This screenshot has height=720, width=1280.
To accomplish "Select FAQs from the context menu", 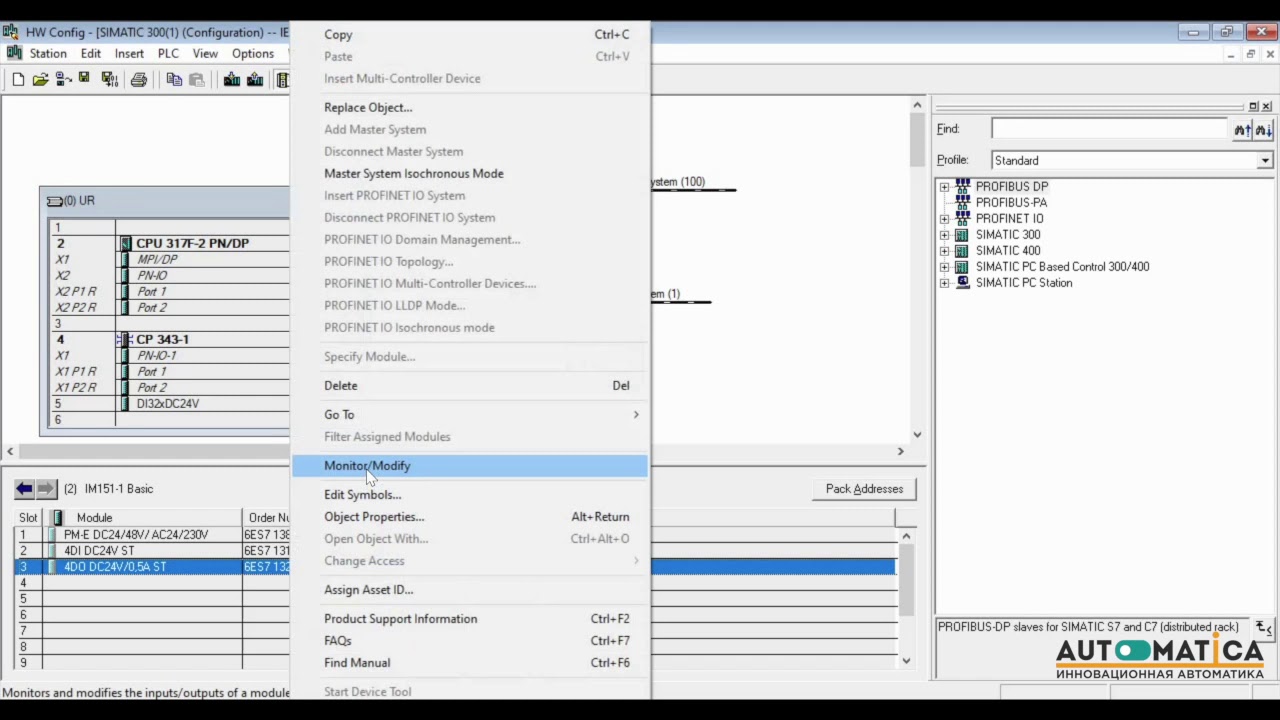I will (x=470, y=641).
